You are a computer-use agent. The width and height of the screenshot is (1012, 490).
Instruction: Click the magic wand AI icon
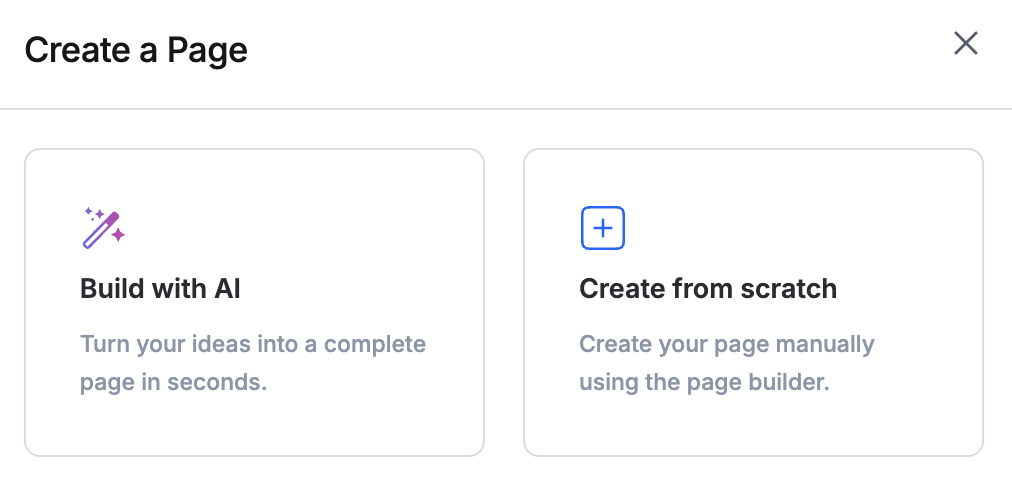[102, 229]
